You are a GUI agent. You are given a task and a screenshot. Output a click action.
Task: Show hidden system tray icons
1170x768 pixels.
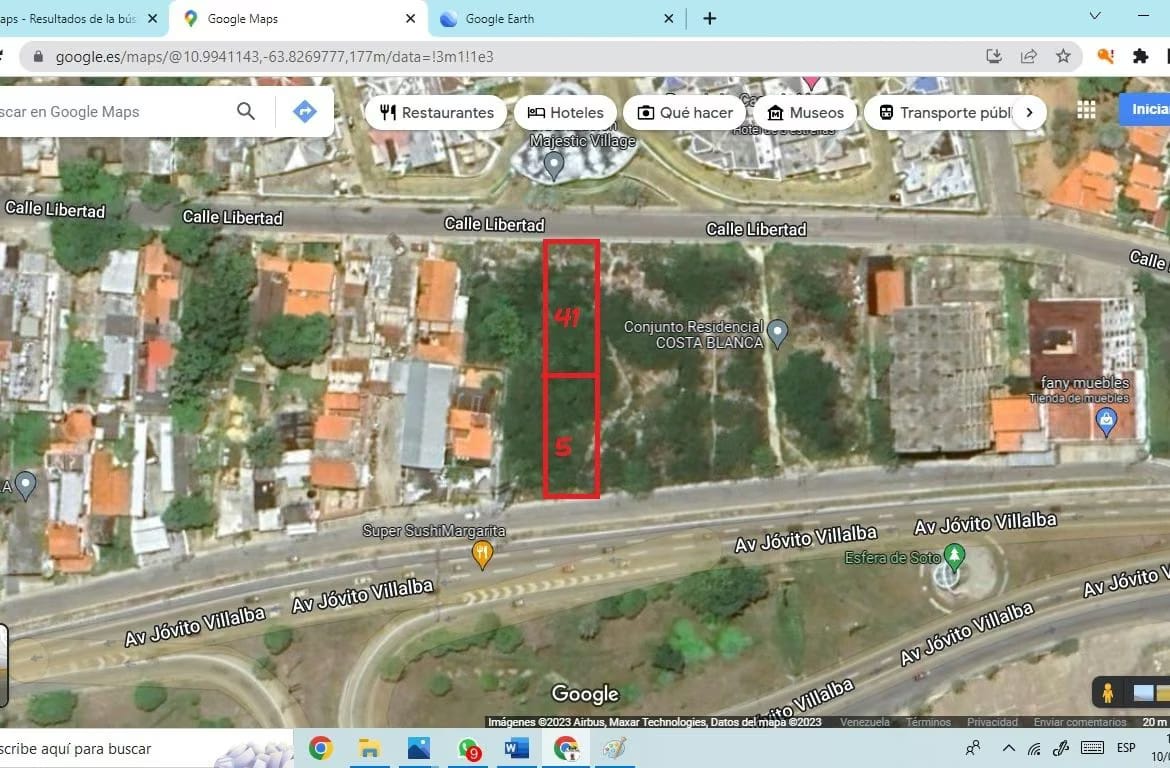pos(1008,748)
